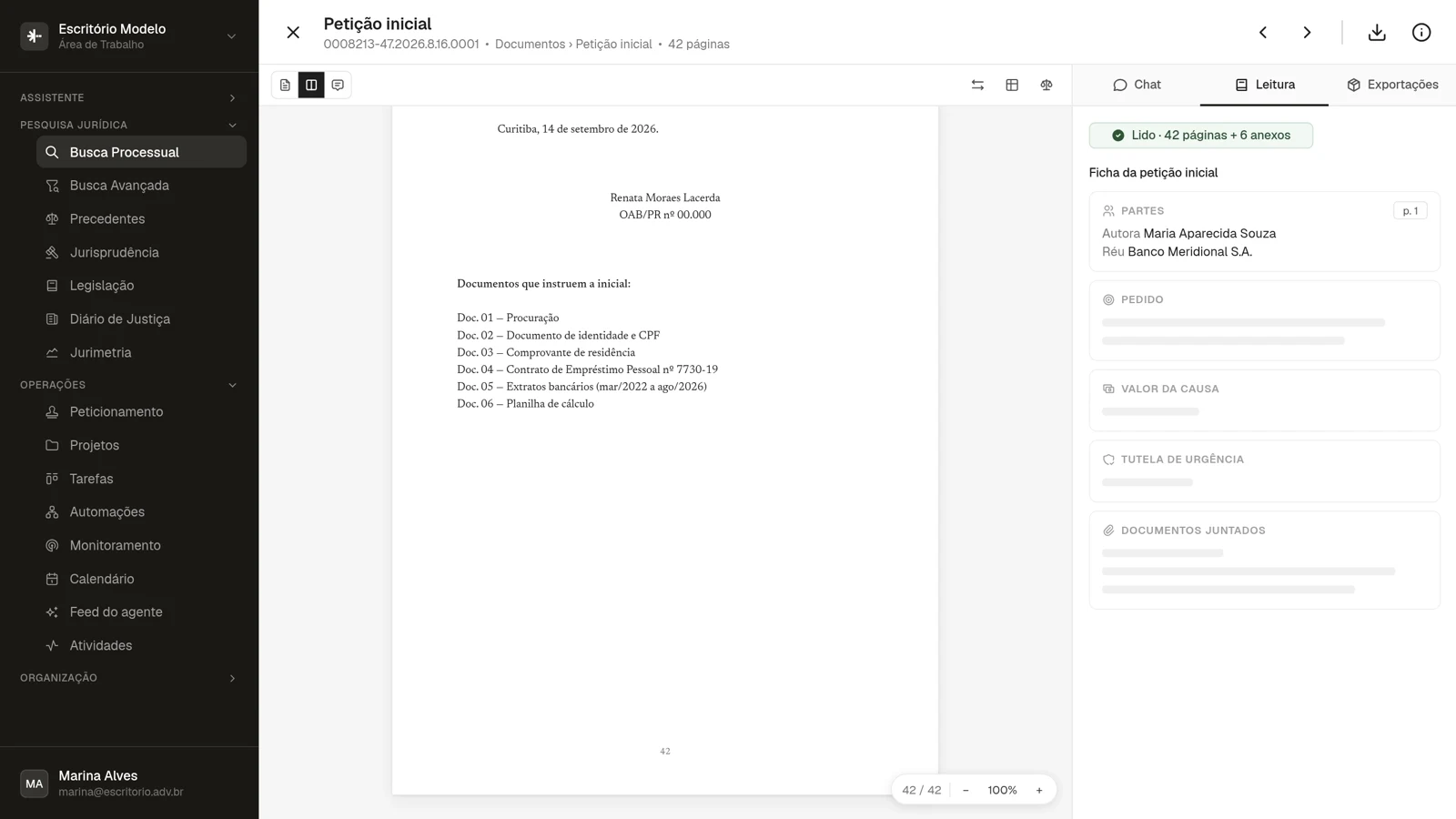Screen dimensions: 1456x819
Task: Open Busca Avançada
Action: click(x=141, y=186)
